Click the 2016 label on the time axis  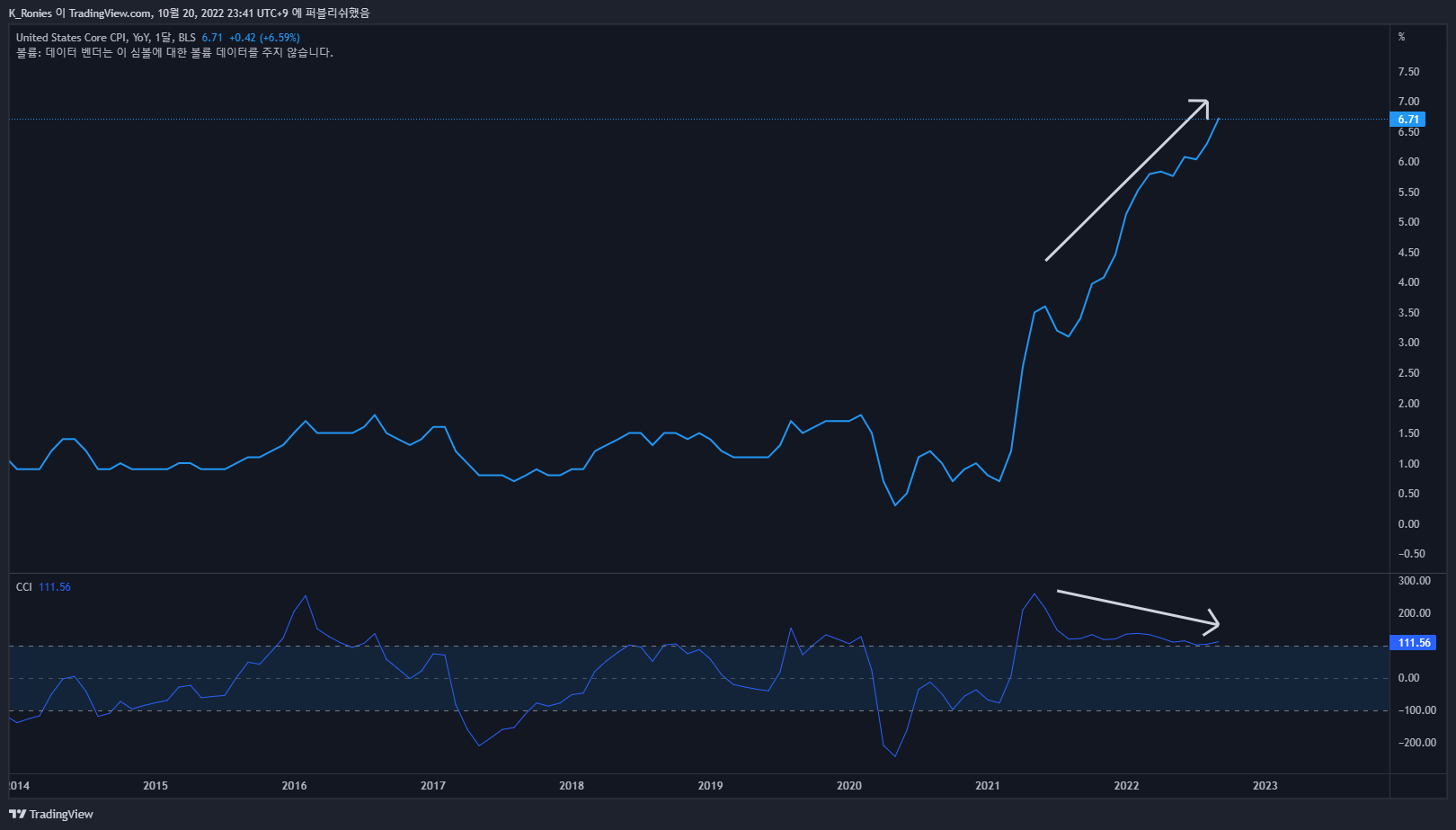pyautogui.click(x=294, y=786)
